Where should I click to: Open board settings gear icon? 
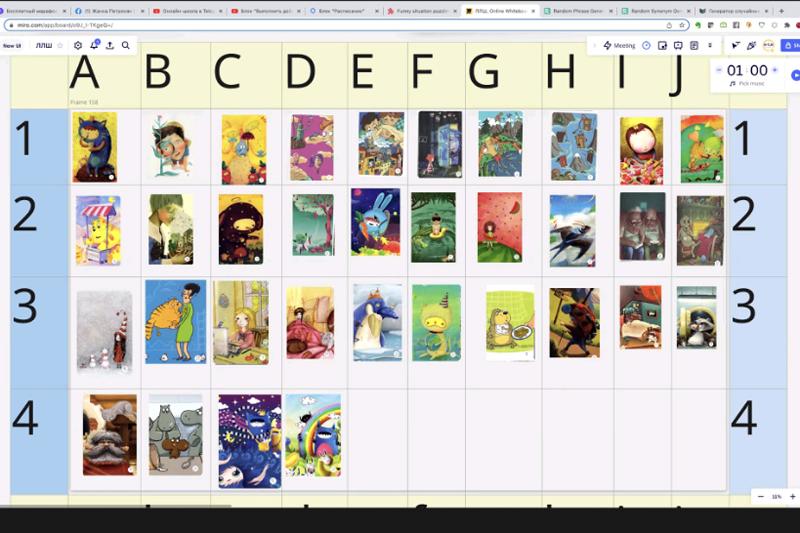click(x=78, y=45)
